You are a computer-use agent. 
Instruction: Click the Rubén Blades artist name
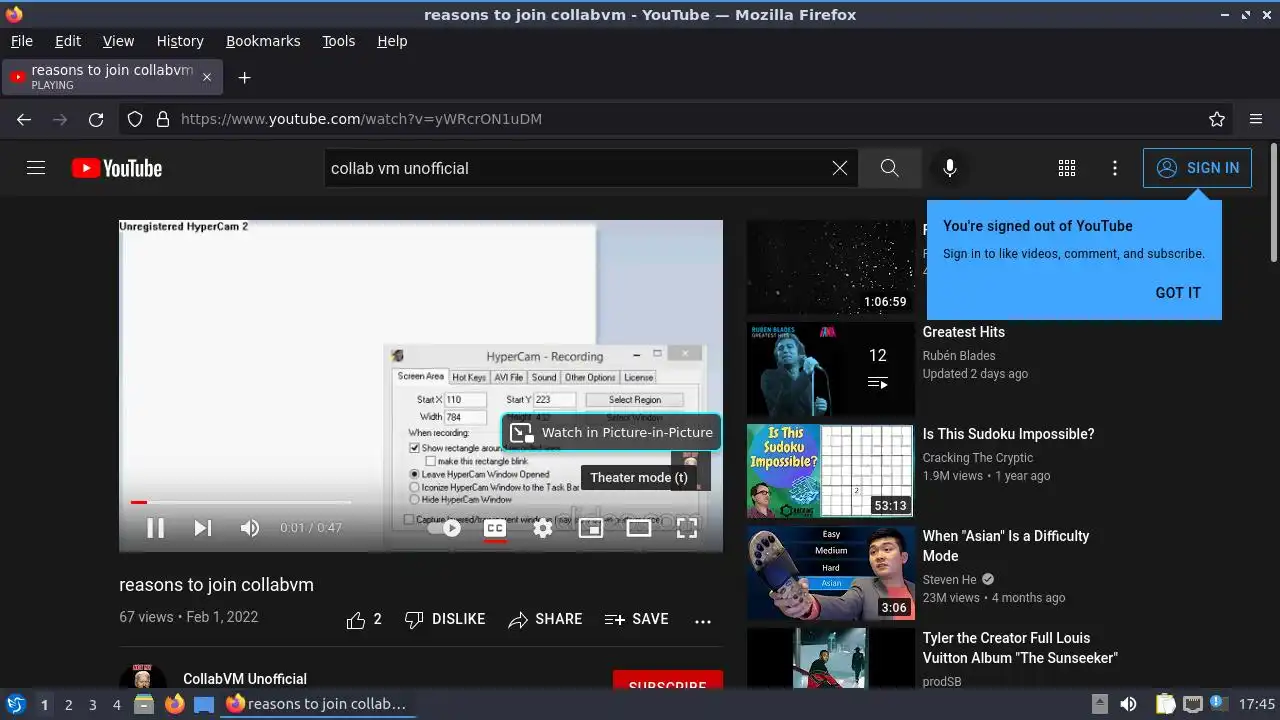[x=959, y=356]
